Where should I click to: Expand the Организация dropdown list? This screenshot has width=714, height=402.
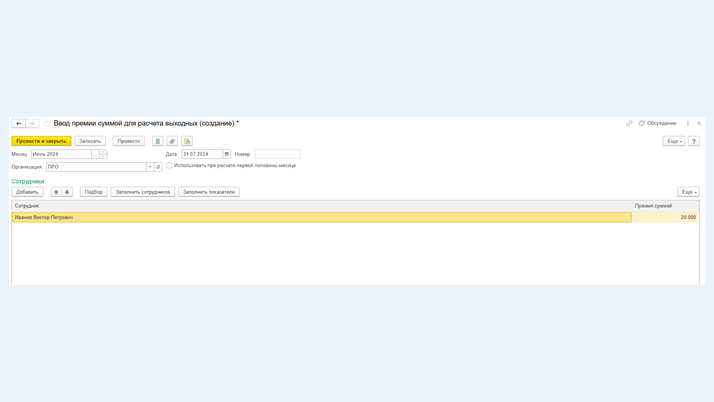(x=150, y=167)
